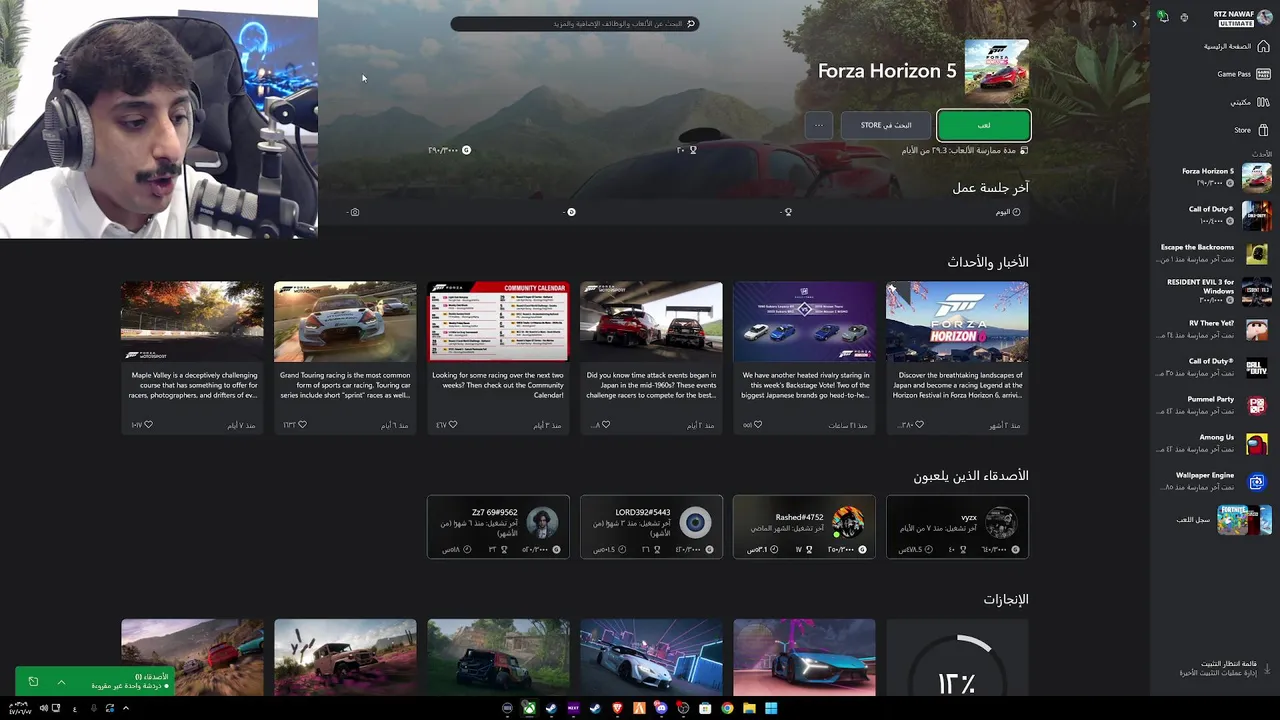The height and width of the screenshot is (720, 1280).
Task: Open the notifications bell icon
Action: tap(1163, 17)
